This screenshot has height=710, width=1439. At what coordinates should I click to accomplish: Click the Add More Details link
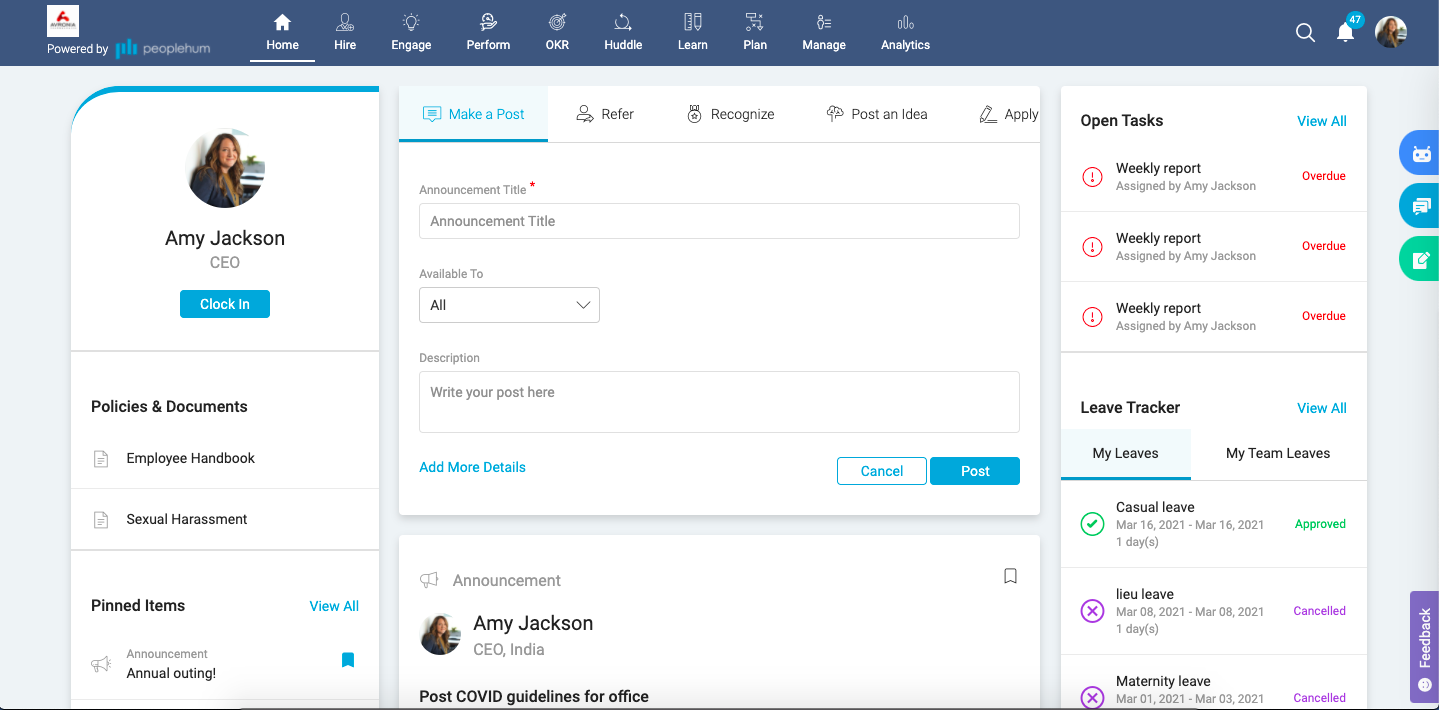pyautogui.click(x=472, y=467)
